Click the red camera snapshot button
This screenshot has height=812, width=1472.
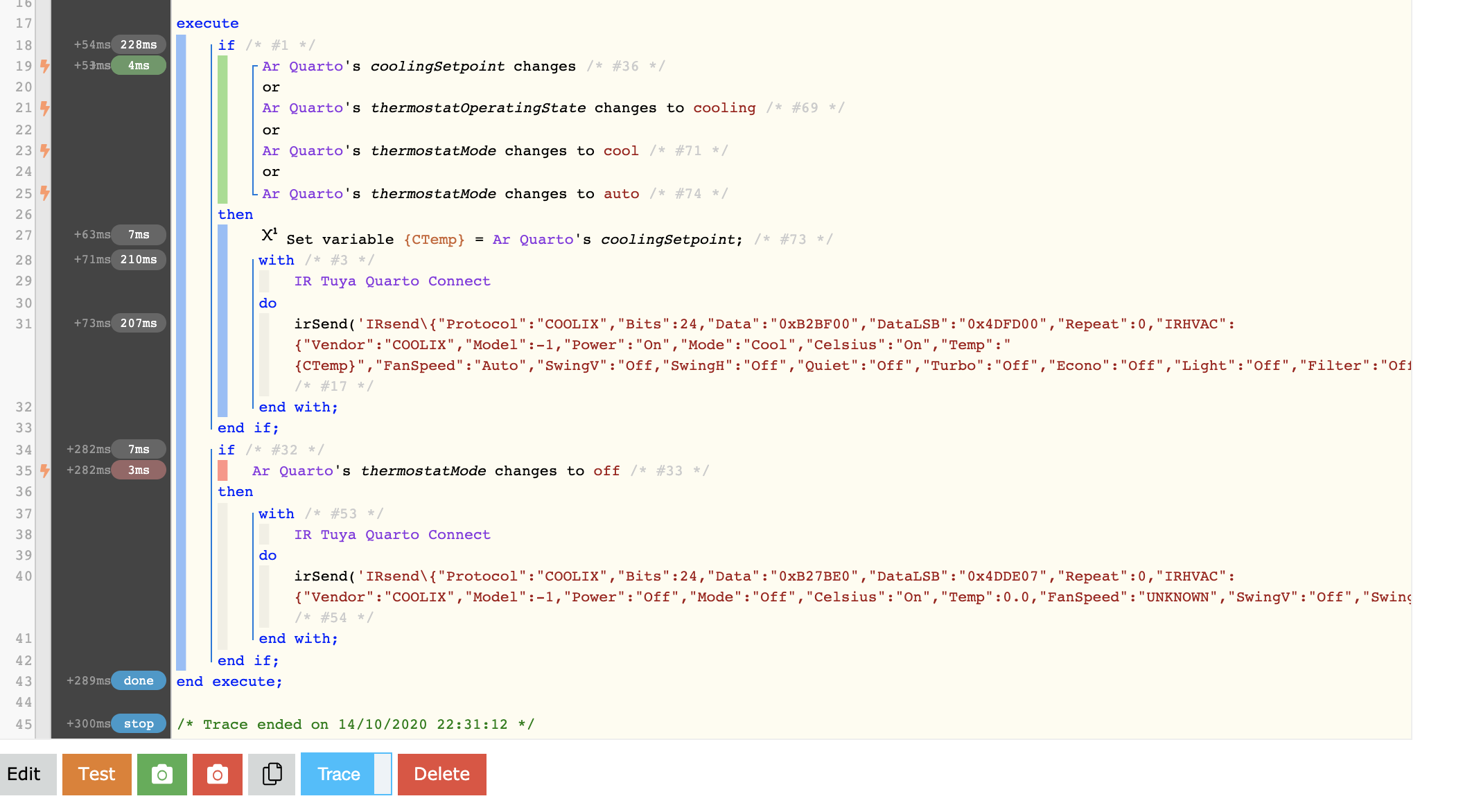(x=218, y=774)
